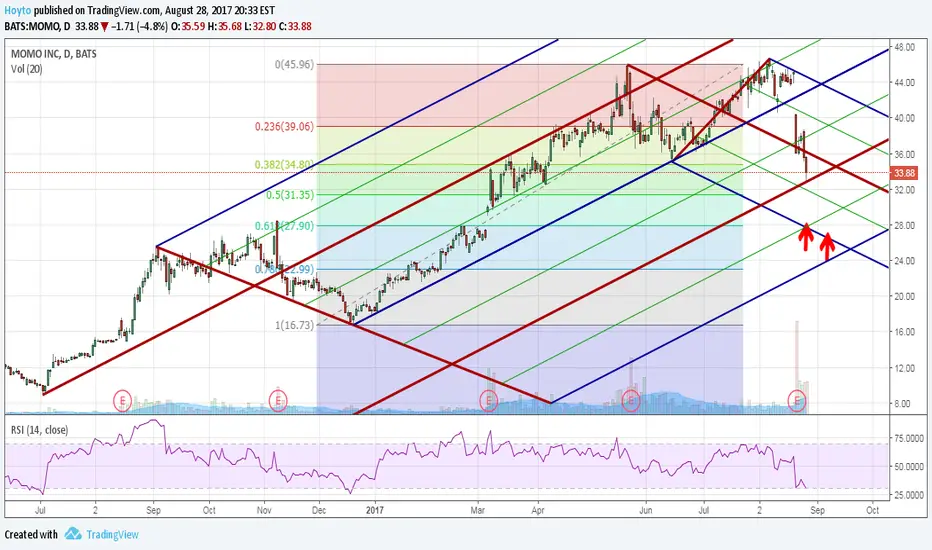
Task: Click the 25.0000 RSI axis label
Action: click(x=909, y=495)
